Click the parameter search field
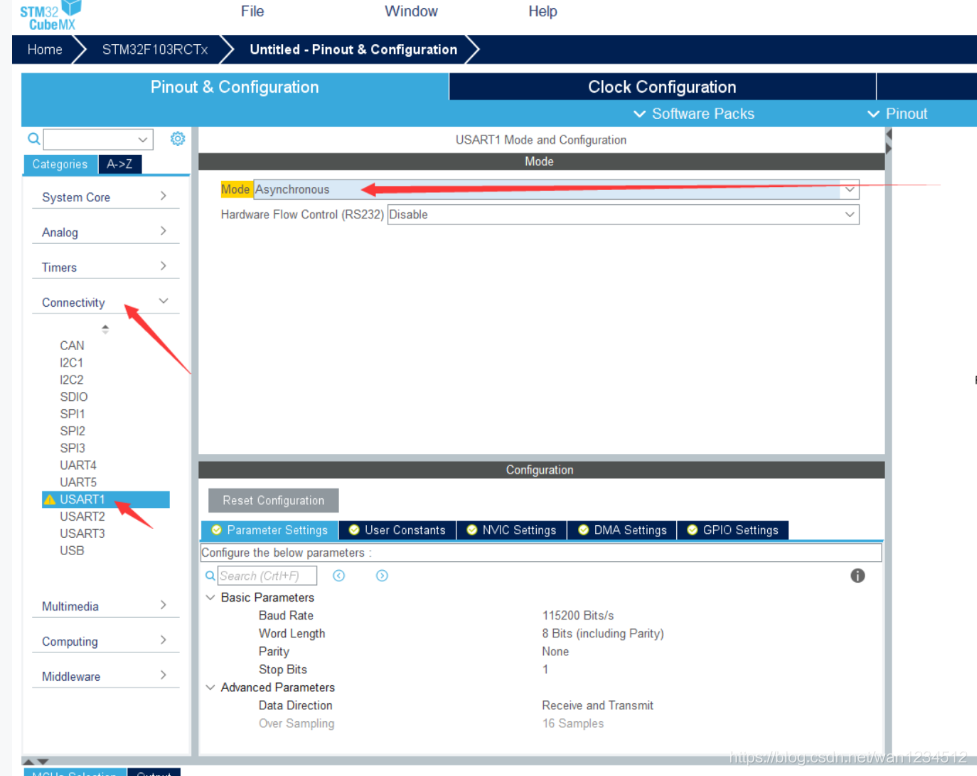 (266, 576)
